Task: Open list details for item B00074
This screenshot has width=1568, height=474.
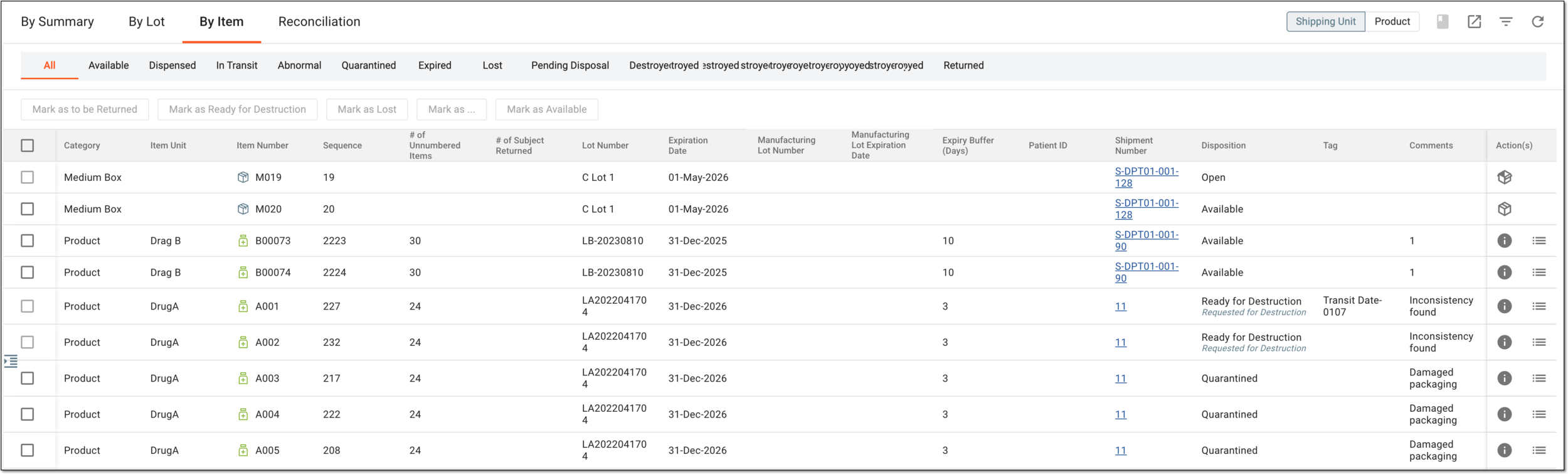Action: tap(1539, 272)
